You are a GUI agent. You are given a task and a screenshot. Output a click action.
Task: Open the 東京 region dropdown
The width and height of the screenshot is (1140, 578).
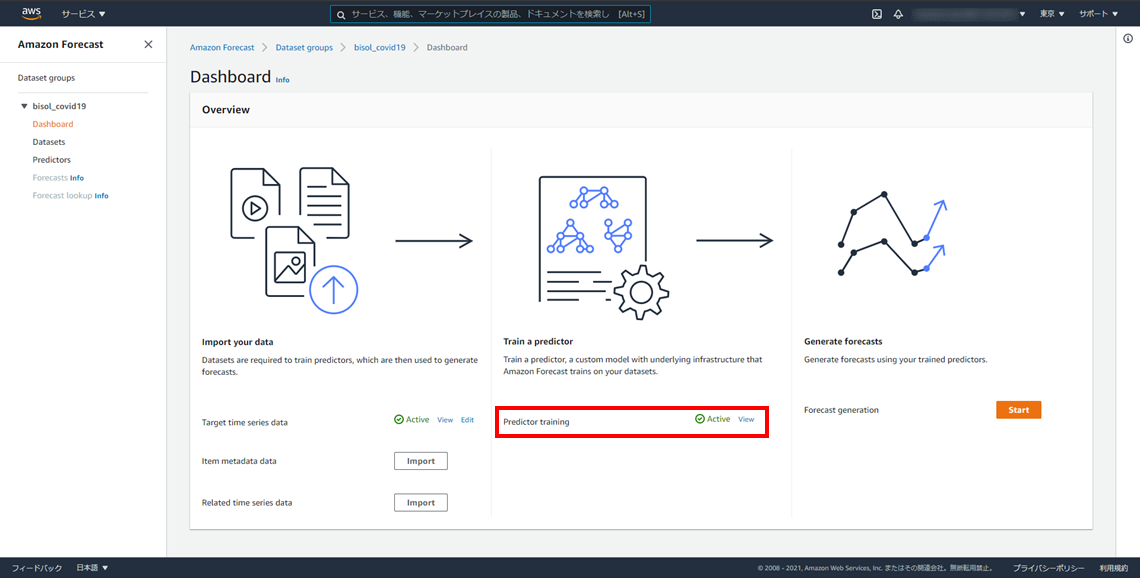[1052, 14]
